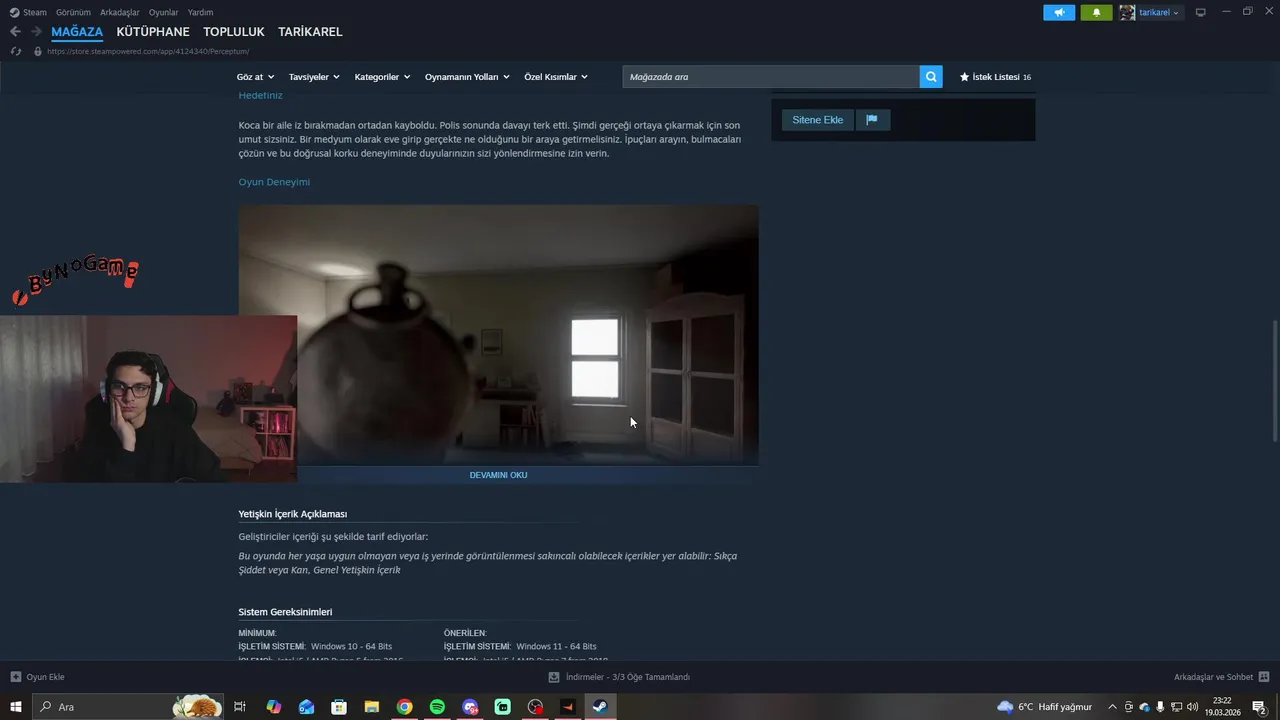The width and height of the screenshot is (1280, 720).
Task: Switch to the TOPLULUK tab
Action: click(234, 32)
